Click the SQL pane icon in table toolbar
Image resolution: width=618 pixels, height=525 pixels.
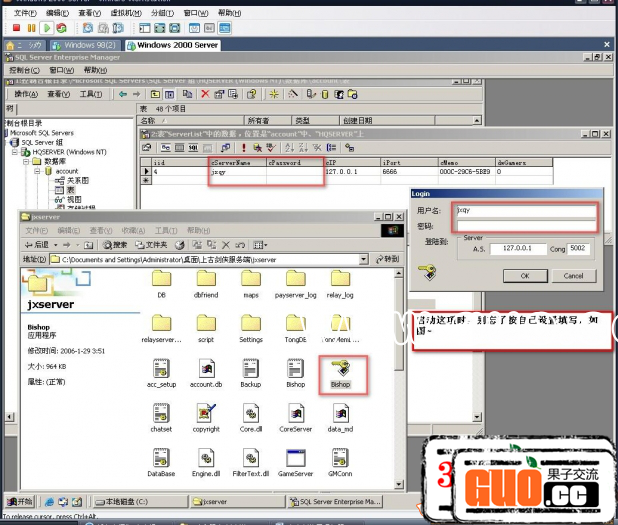(x=193, y=148)
